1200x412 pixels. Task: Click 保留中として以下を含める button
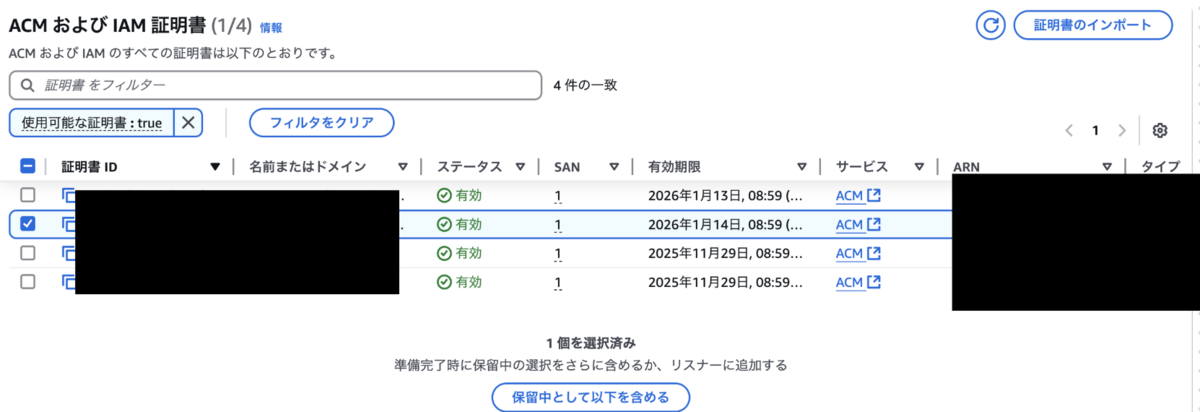pos(590,397)
